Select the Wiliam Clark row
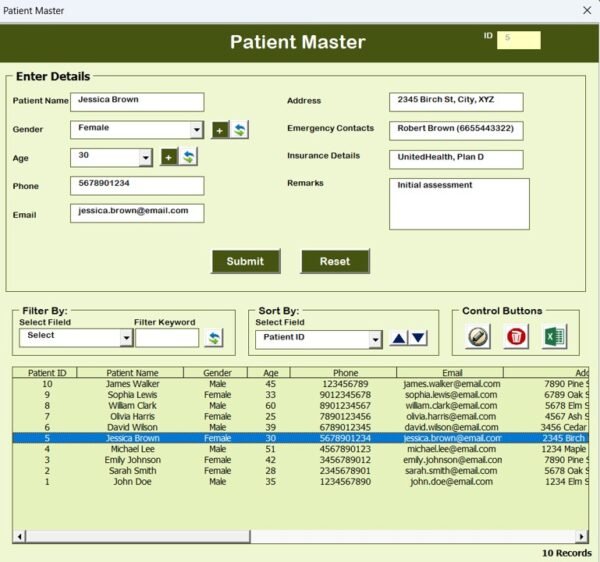600x562 pixels. 300,406
